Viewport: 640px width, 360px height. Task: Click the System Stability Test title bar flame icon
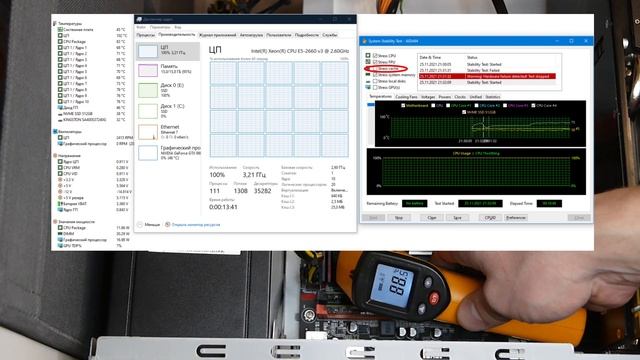click(364, 41)
